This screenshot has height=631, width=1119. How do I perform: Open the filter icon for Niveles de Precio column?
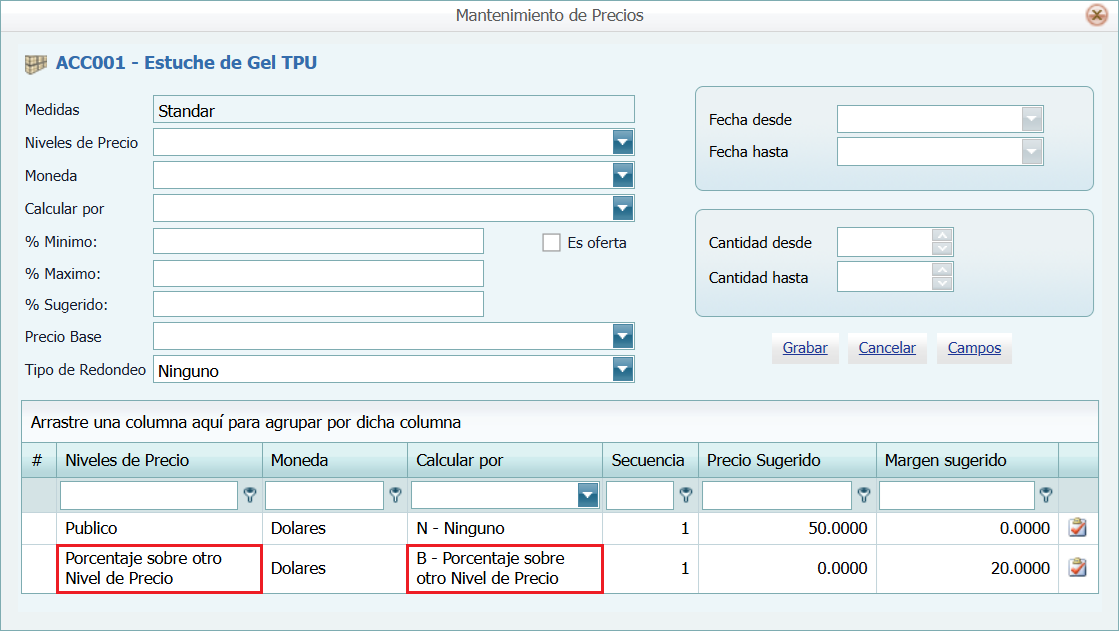coord(250,495)
